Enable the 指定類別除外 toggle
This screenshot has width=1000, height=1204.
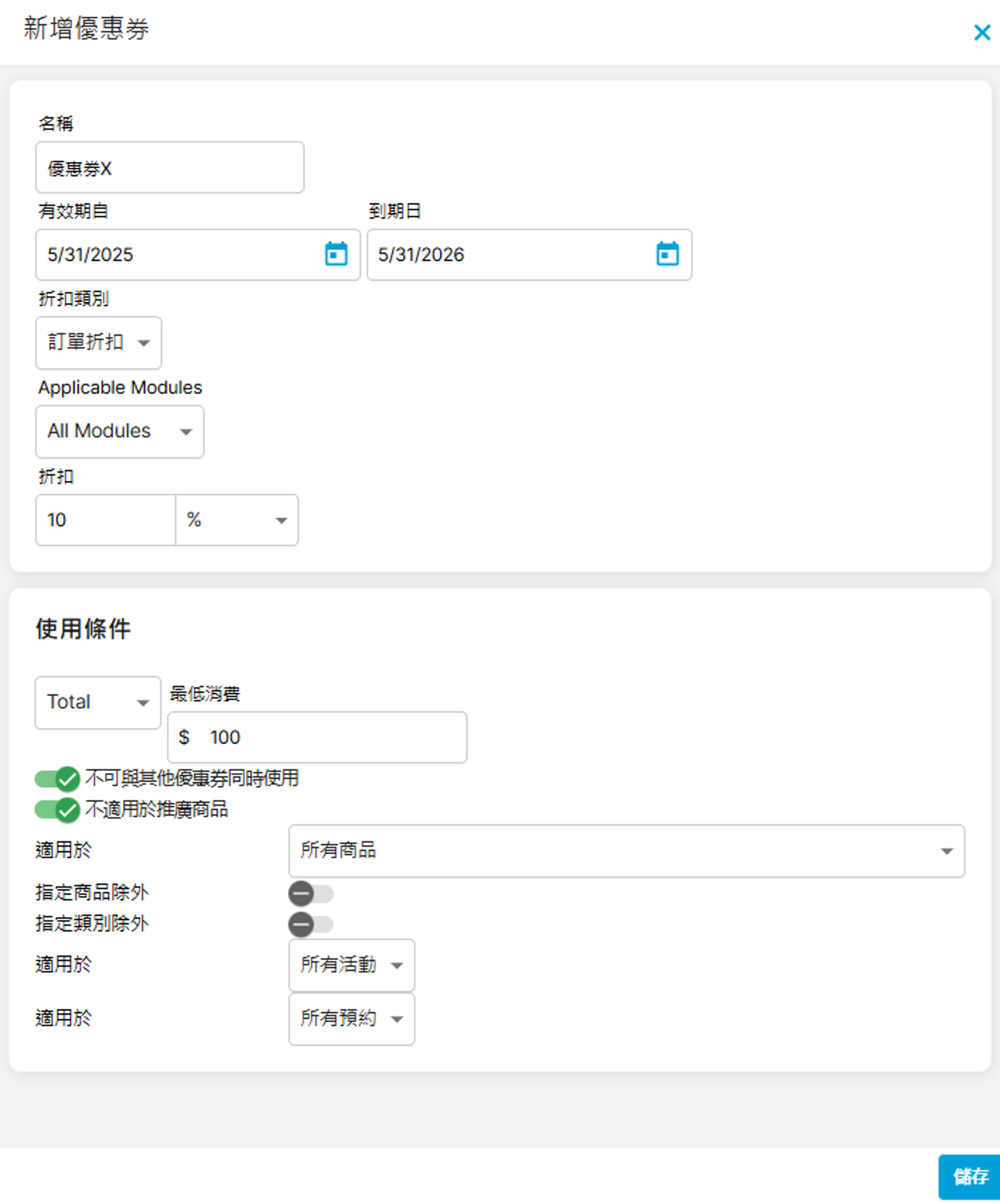[310, 924]
